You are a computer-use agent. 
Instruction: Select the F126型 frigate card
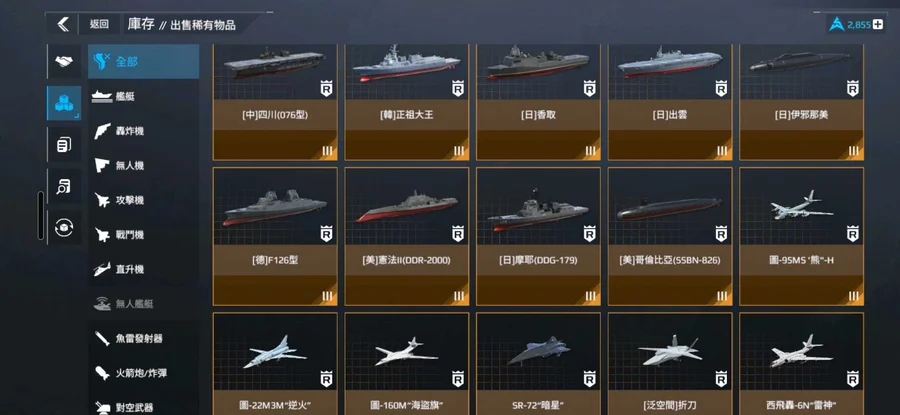coord(275,236)
